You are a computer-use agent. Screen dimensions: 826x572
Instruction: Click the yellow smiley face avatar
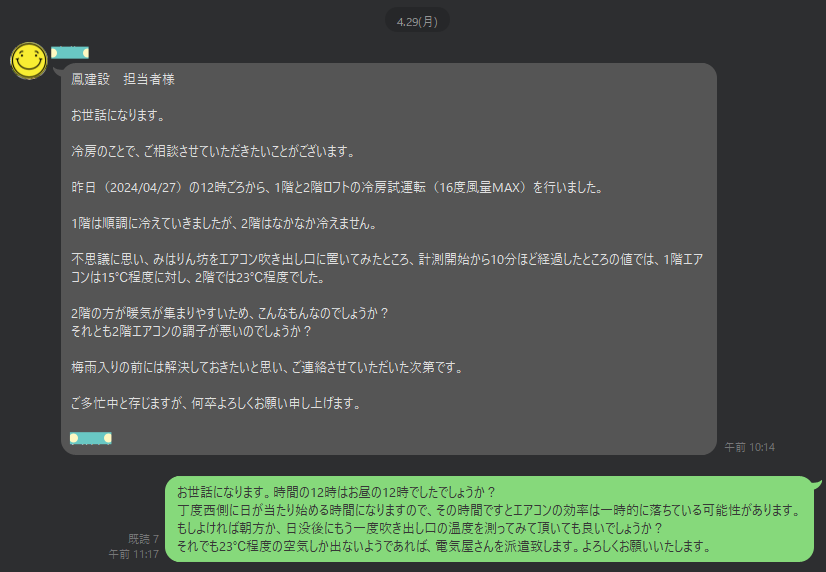pos(29,61)
